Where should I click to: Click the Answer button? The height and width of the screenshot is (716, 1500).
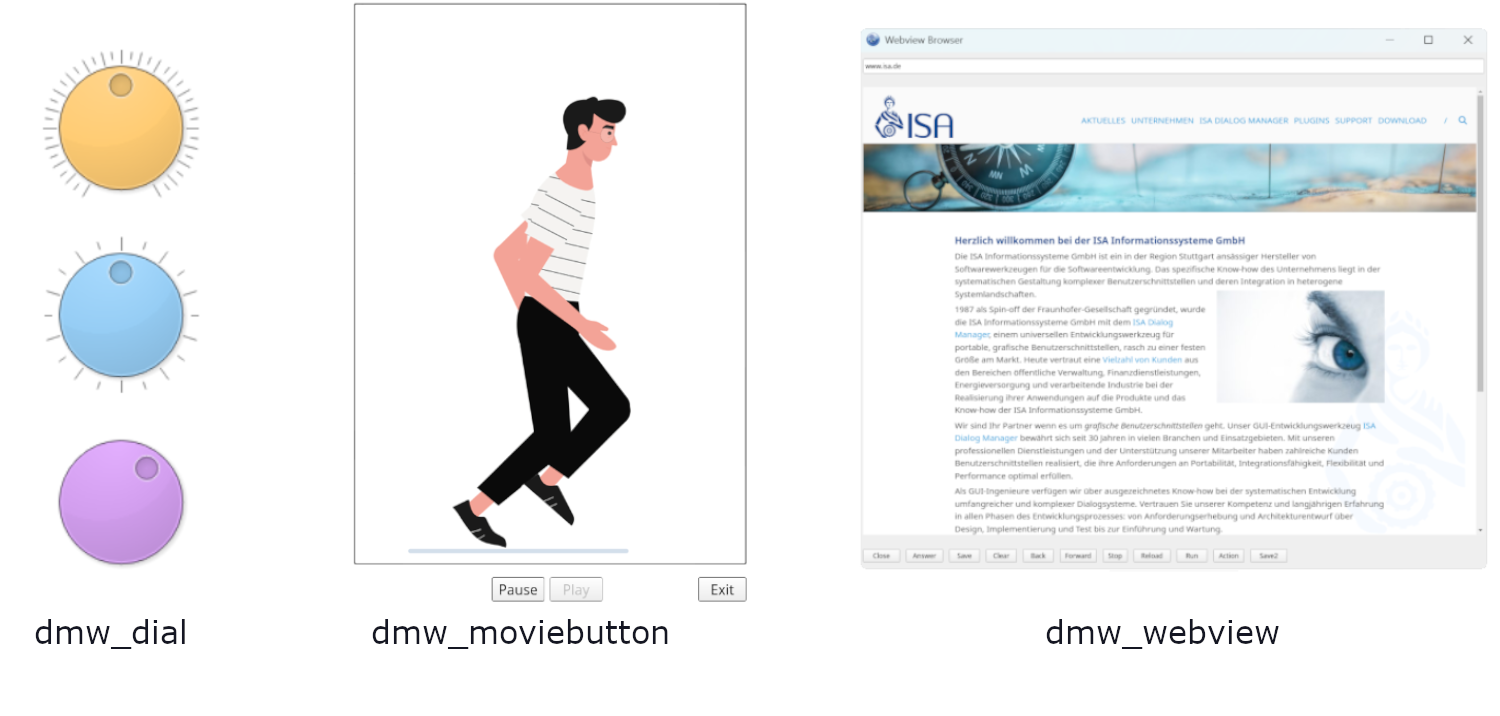click(x=924, y=556)
